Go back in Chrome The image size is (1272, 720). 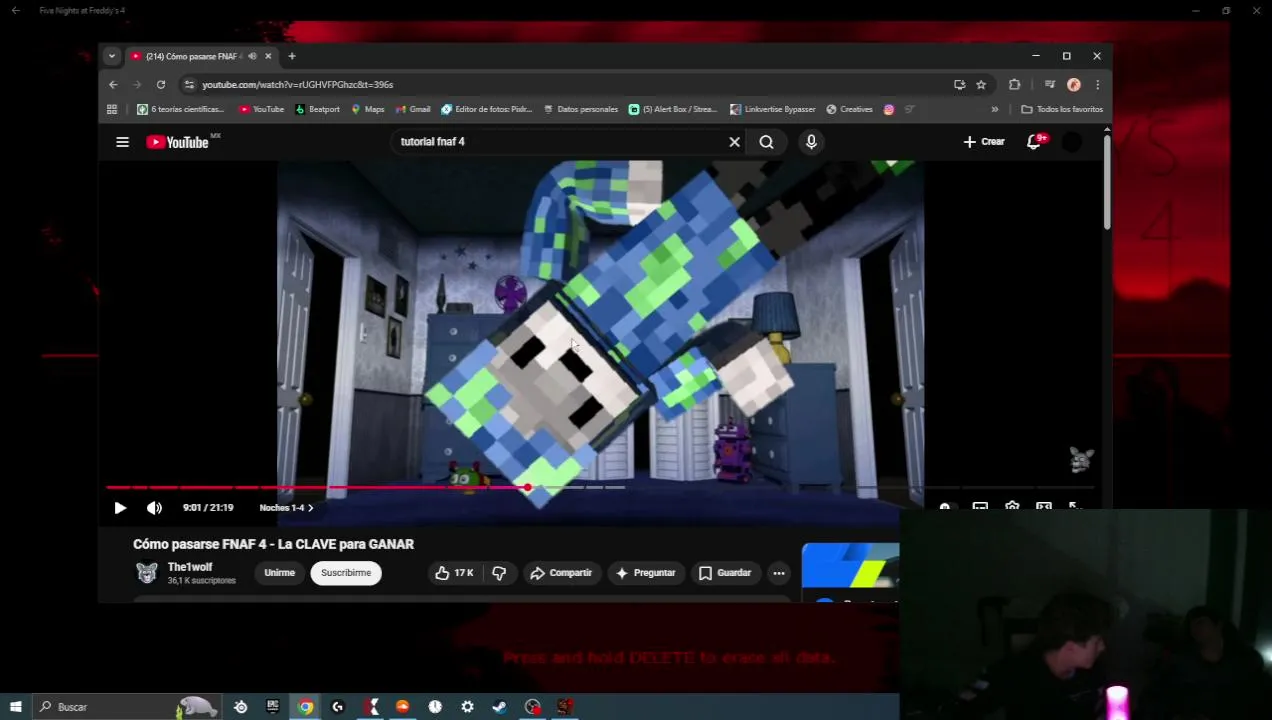pyautogui.click(x=113, y=85)
